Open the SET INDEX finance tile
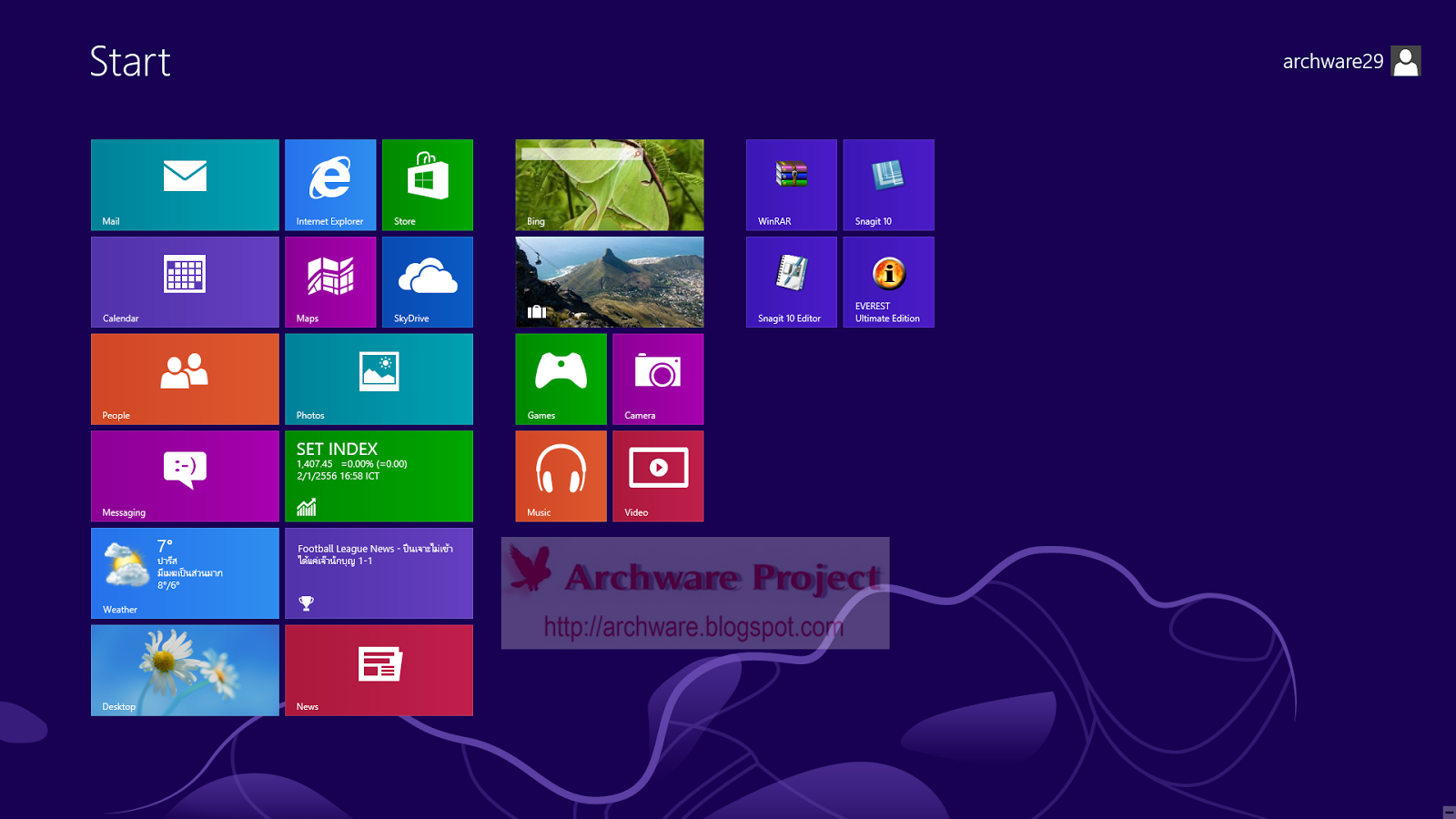This screenshot has width=1456, height=819. [x=379, y=476]
